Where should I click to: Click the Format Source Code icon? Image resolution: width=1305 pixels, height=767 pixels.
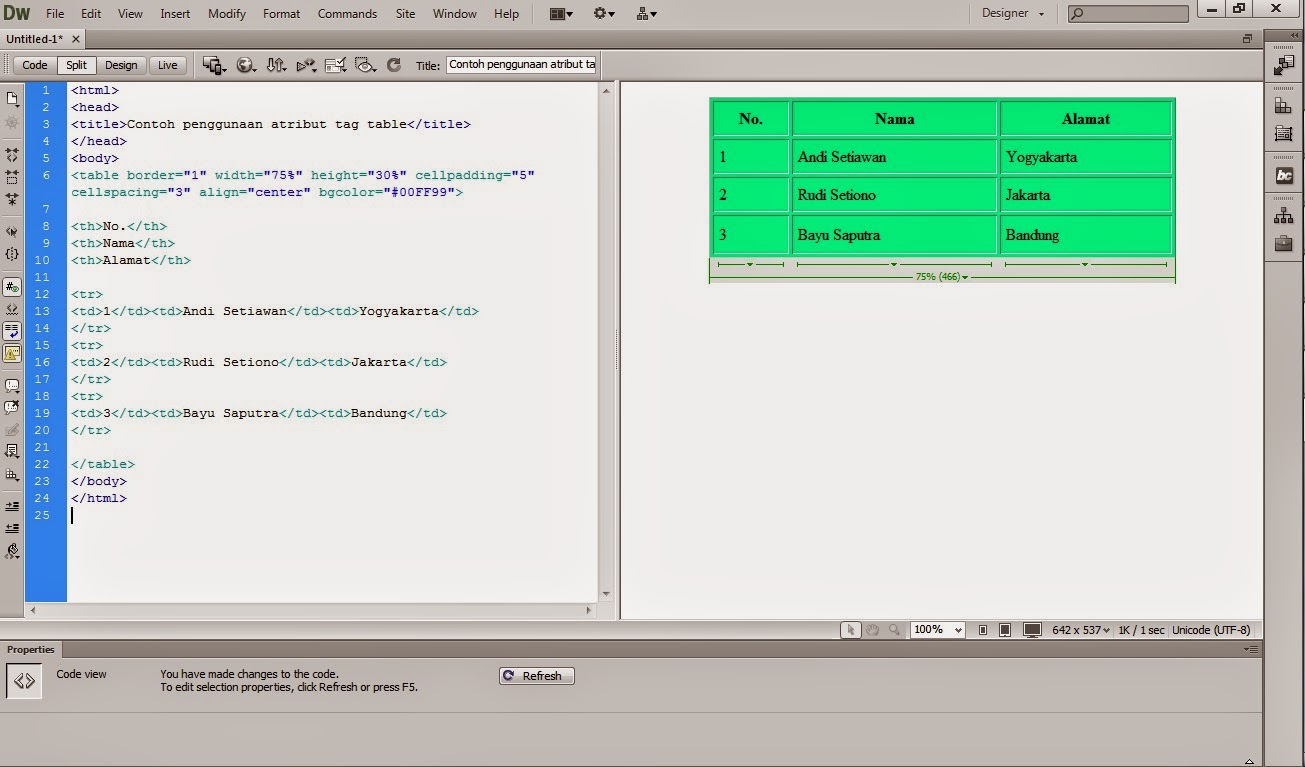pyautogui.click(x=12, y=550)
